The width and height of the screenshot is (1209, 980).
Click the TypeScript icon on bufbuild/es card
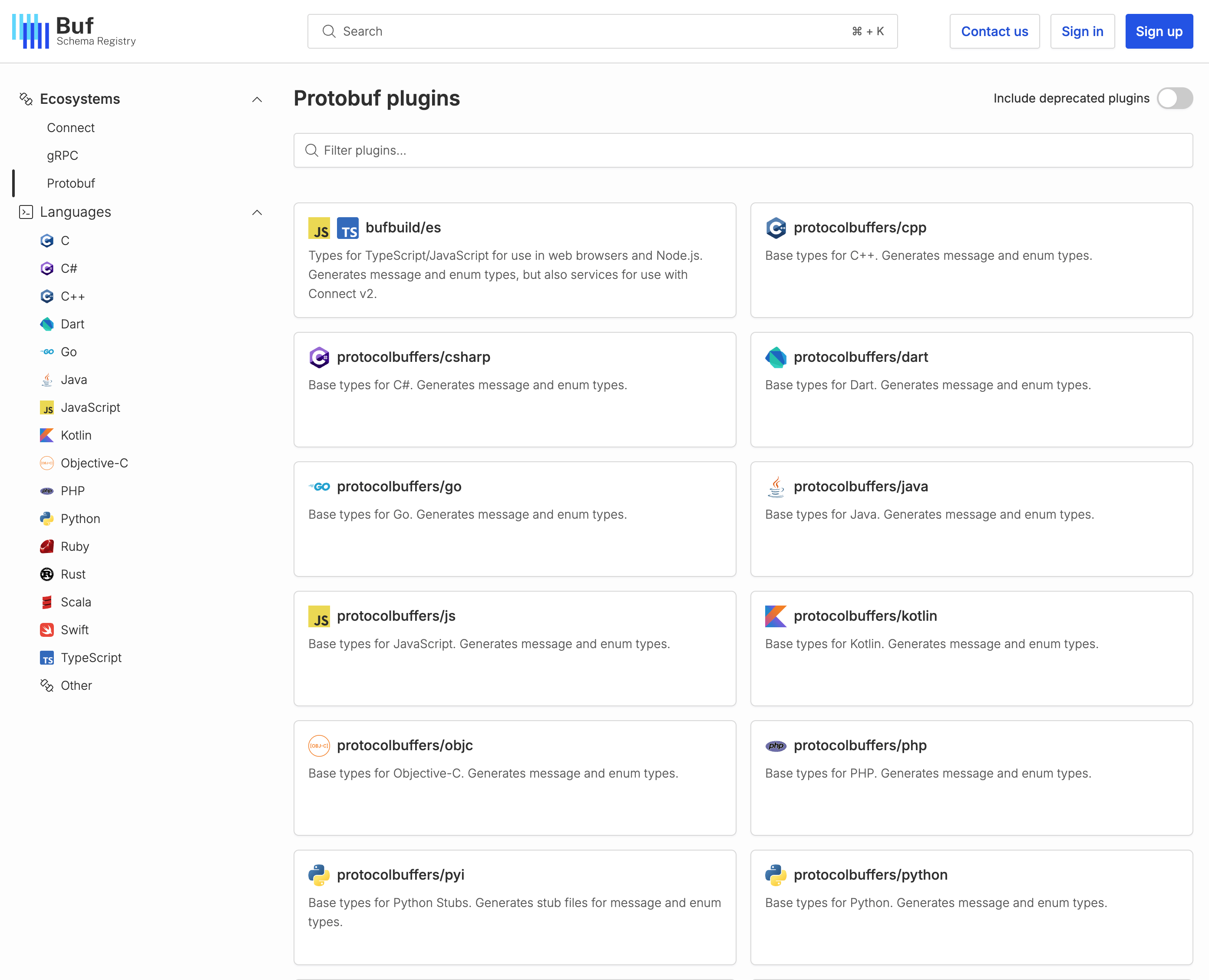pyautogui.click(x=349, y=228)
